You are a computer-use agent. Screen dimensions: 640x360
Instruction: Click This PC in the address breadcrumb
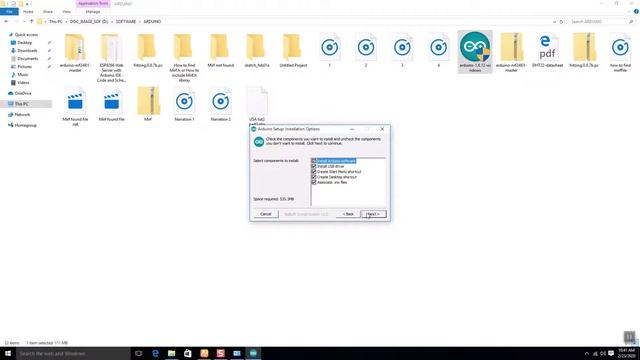(x=56, y=21)
